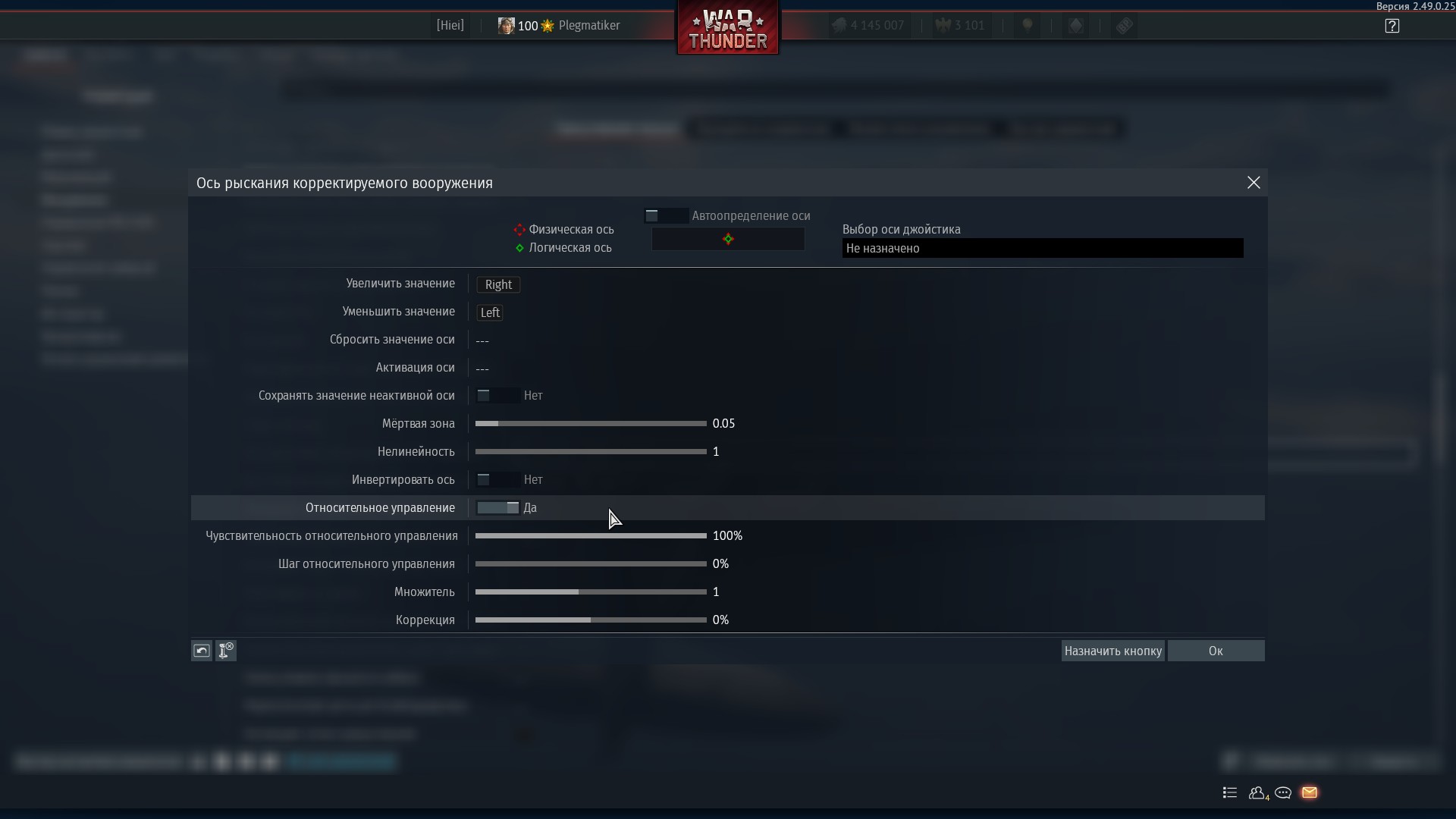Toggle Автоопределение оси switch
Viewport: 1456px width, 819px height.
tap(665, 216)
